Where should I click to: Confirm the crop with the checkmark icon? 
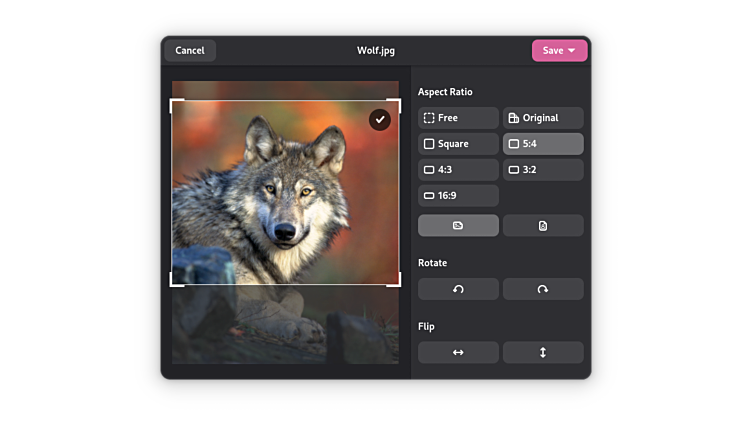380,119
